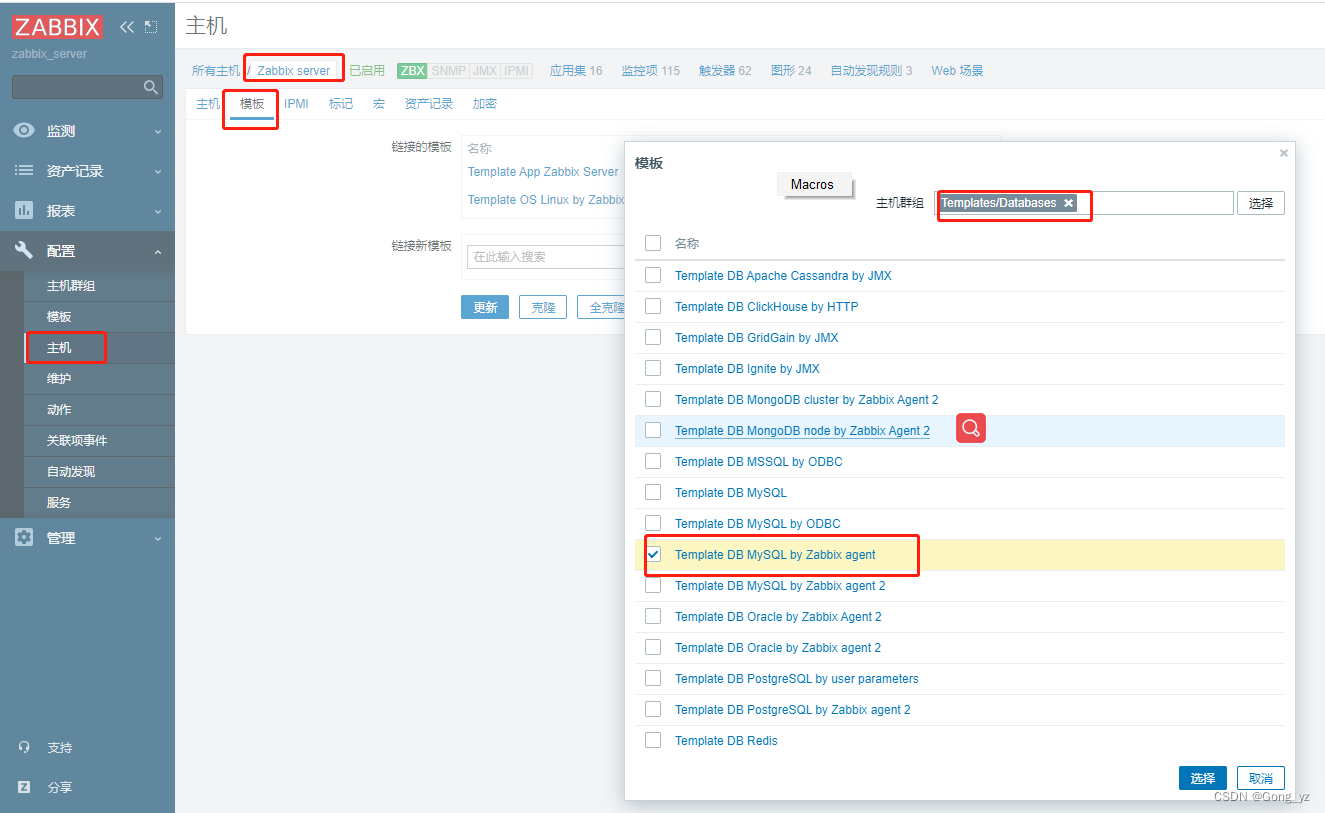1325x813 pixels.
Task: Check Template DB Ignite by JMX checkbox
Action: click(x=653, y=368)
